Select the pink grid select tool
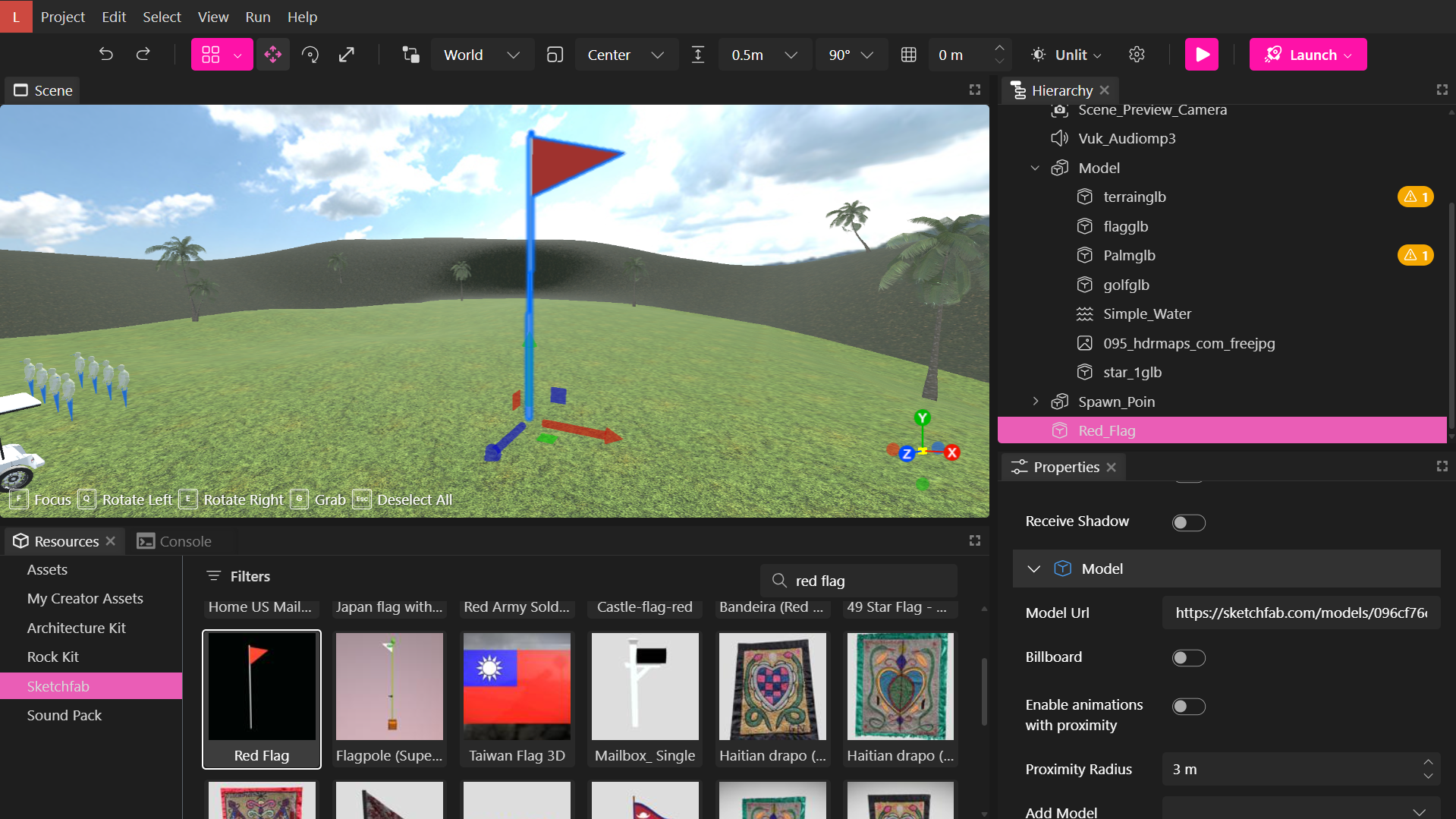Viewport: 1456px width, 819px height. tap(211, 55)
